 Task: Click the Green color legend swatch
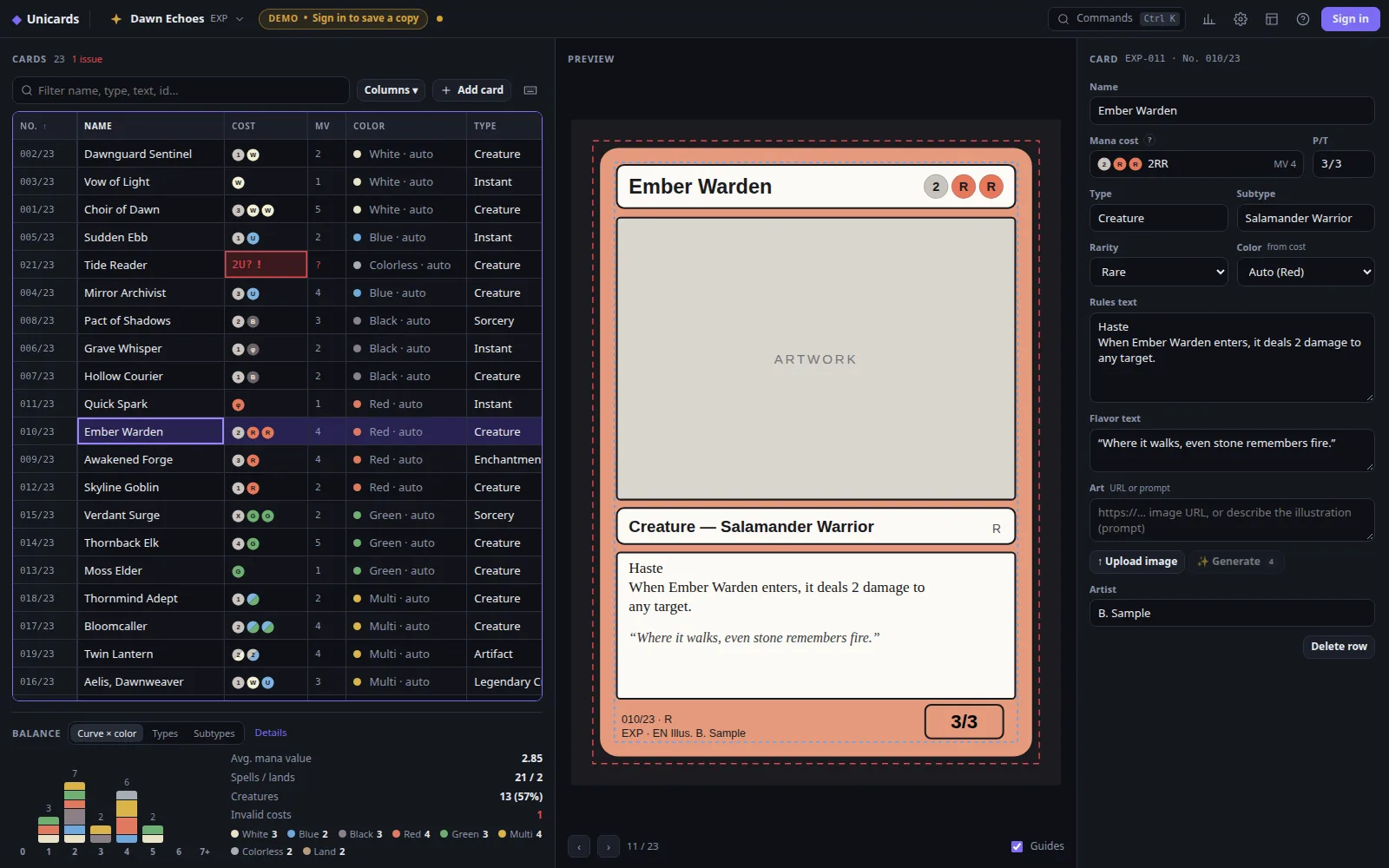pos(444,834)
